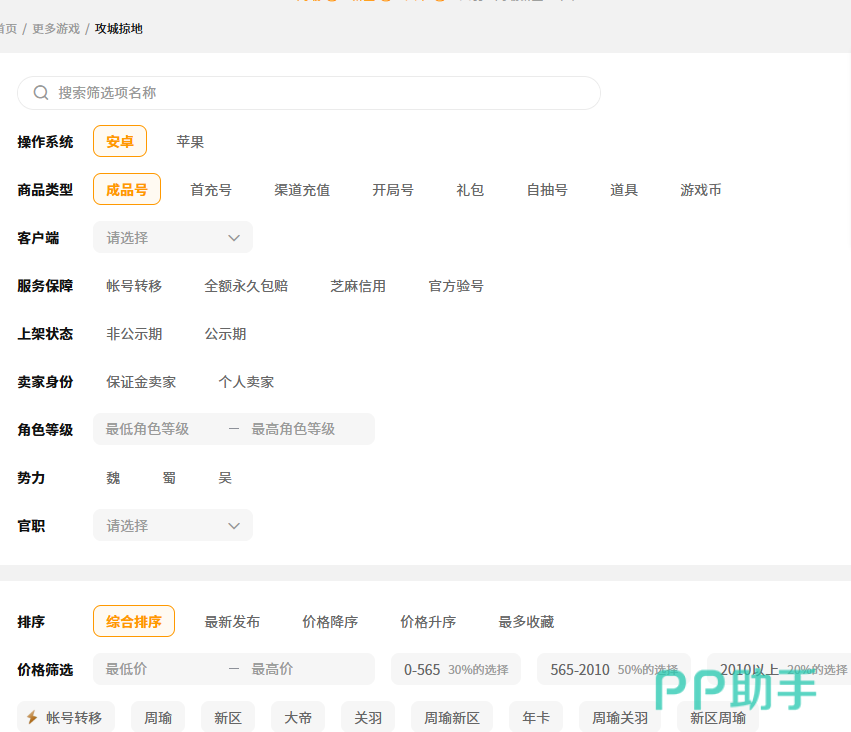Select the 0-565 price range
Viewport: 851px width, 732px height.
point(456,670)
